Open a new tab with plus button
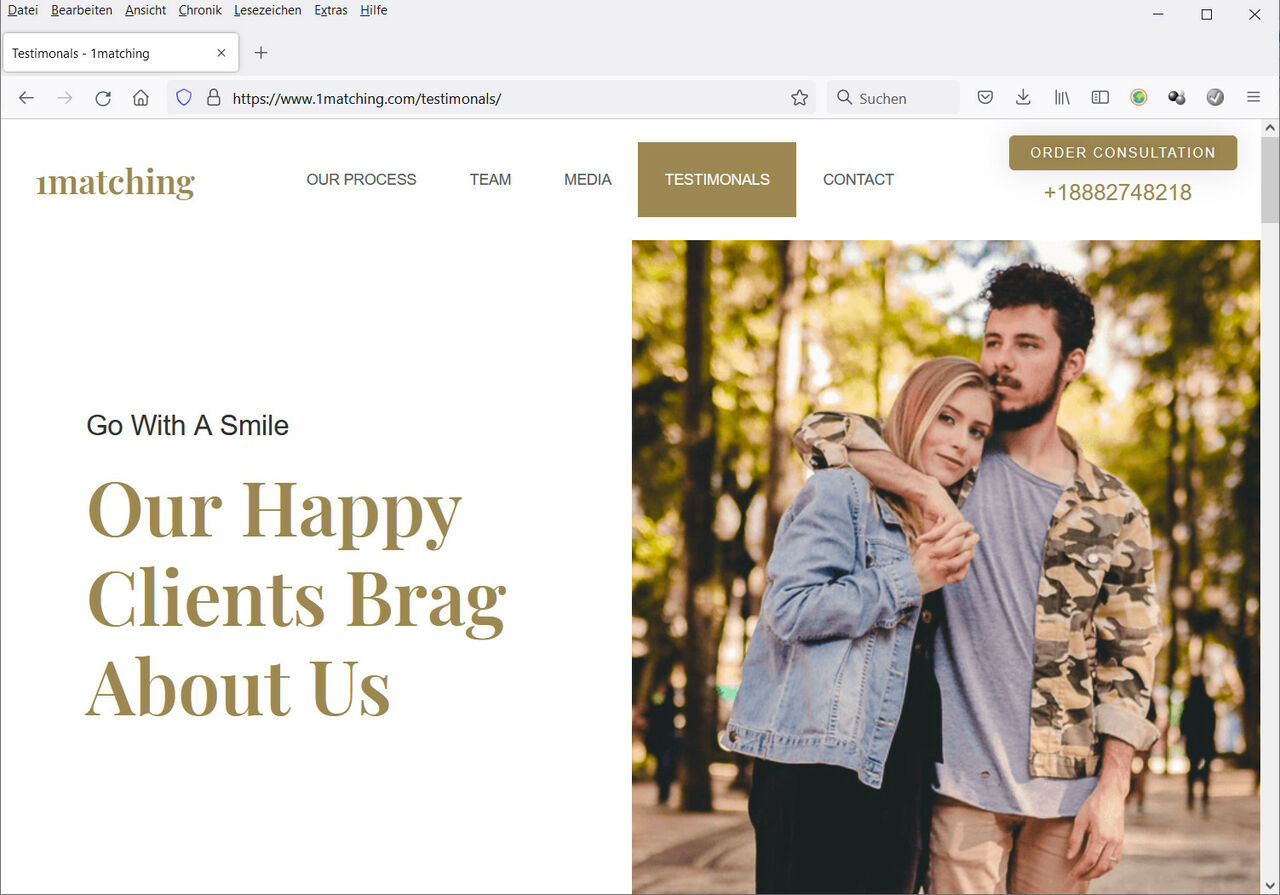 261,53
